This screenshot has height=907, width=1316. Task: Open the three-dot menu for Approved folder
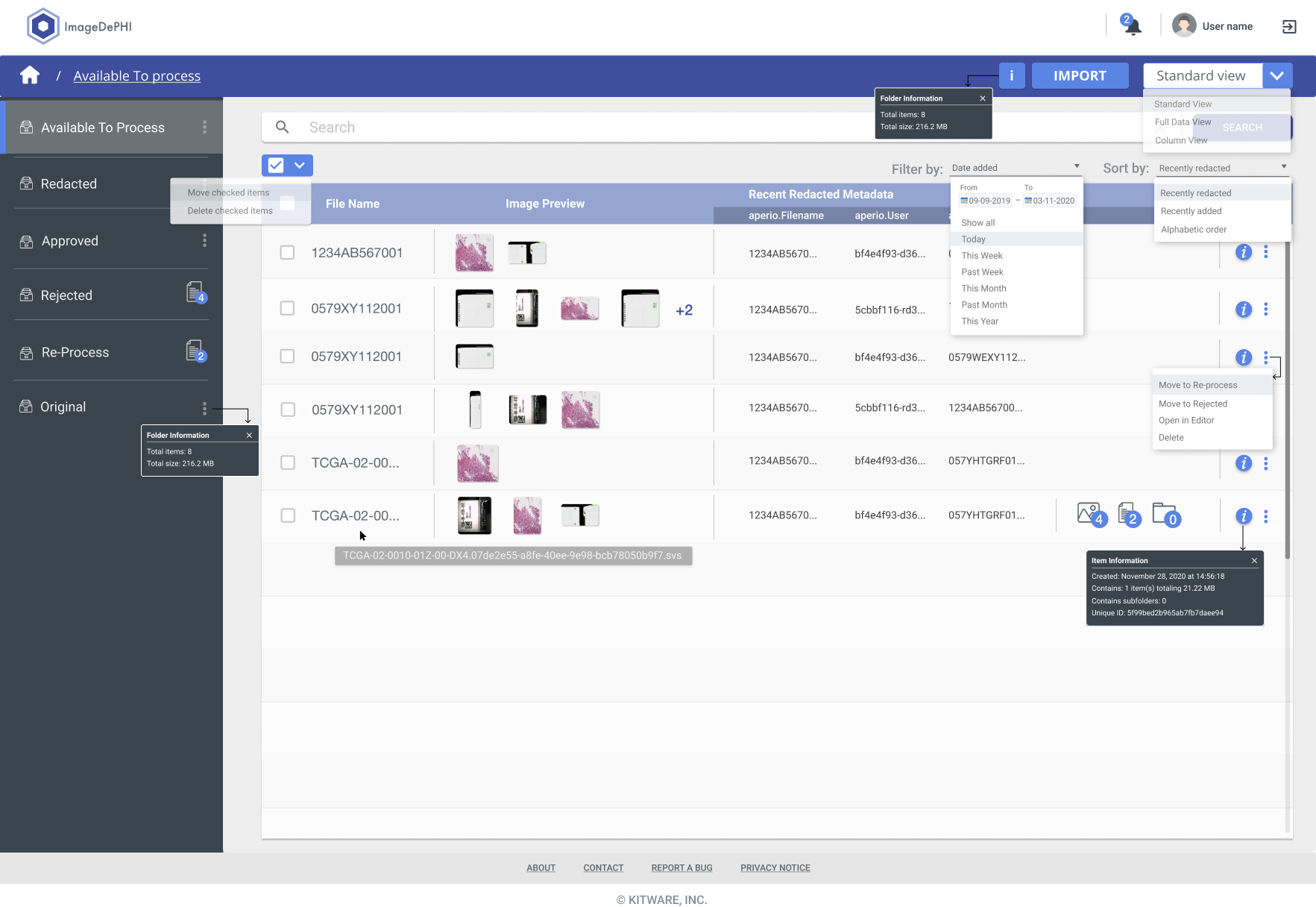tap(204, 240)
